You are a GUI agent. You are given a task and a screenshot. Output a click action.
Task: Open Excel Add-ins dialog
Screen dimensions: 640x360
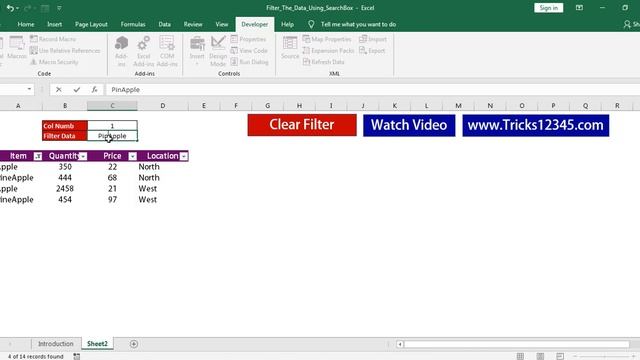[x=144, y=51]
